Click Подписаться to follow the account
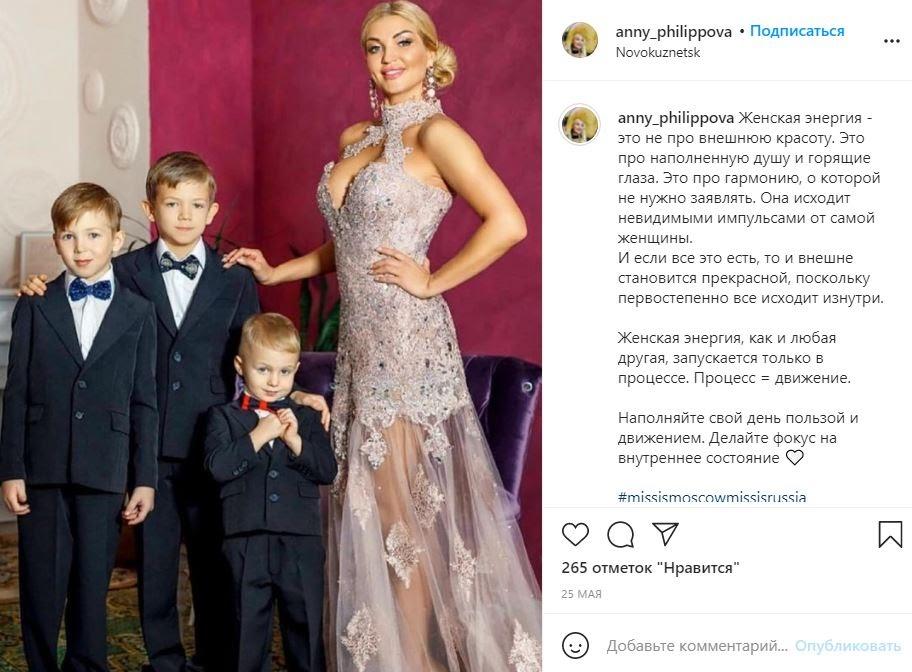 (x=797, y=31)
